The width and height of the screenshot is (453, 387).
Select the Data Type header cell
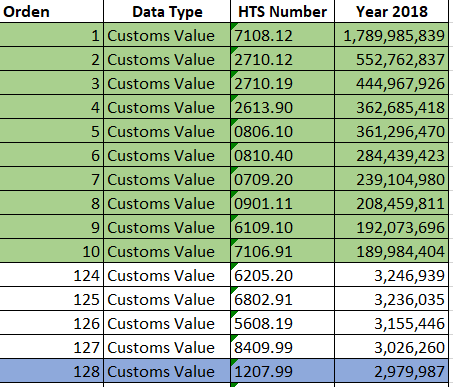167,11
